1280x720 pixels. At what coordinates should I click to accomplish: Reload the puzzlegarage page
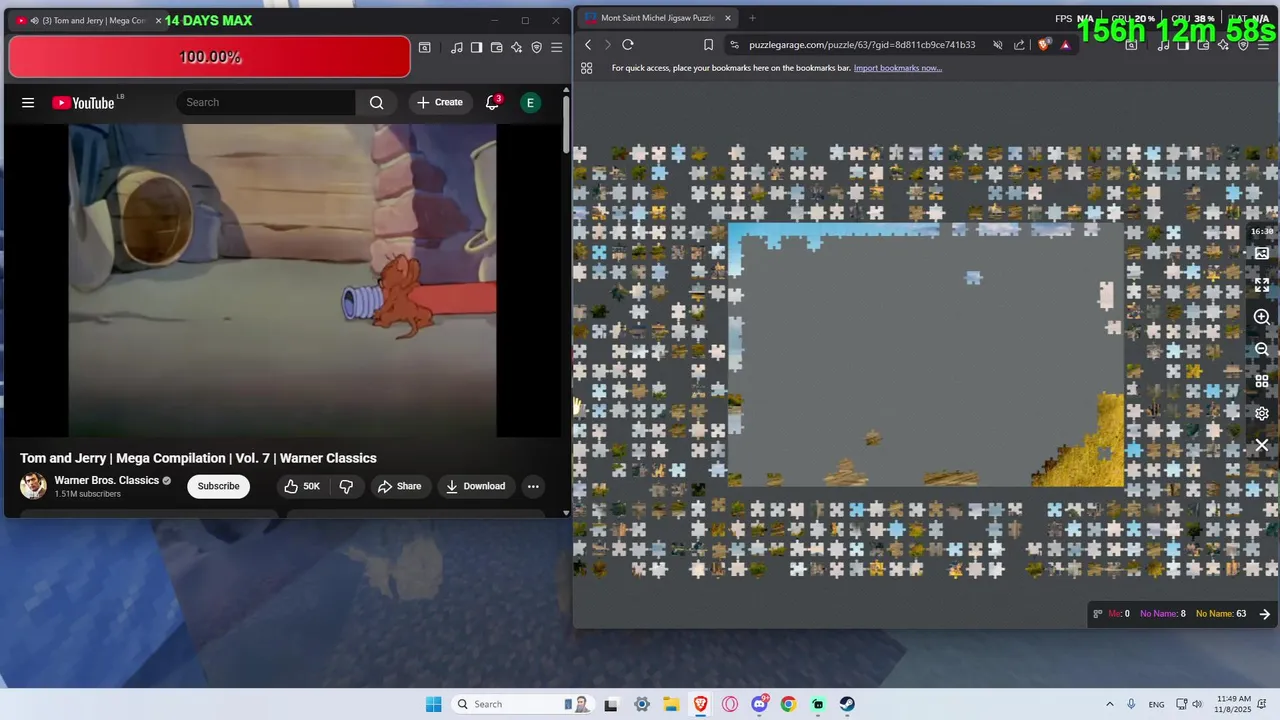tap(628, 45)
